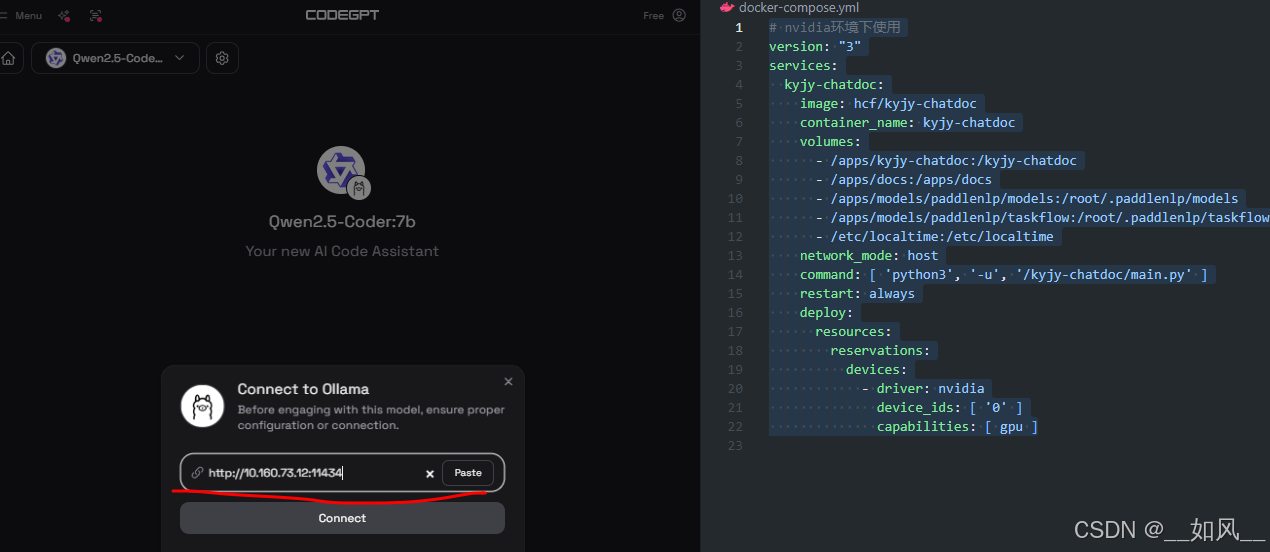This screenshot has height=552, width=1270.
Task: Open the CodeGPT Menu
Action: point(21,16)
